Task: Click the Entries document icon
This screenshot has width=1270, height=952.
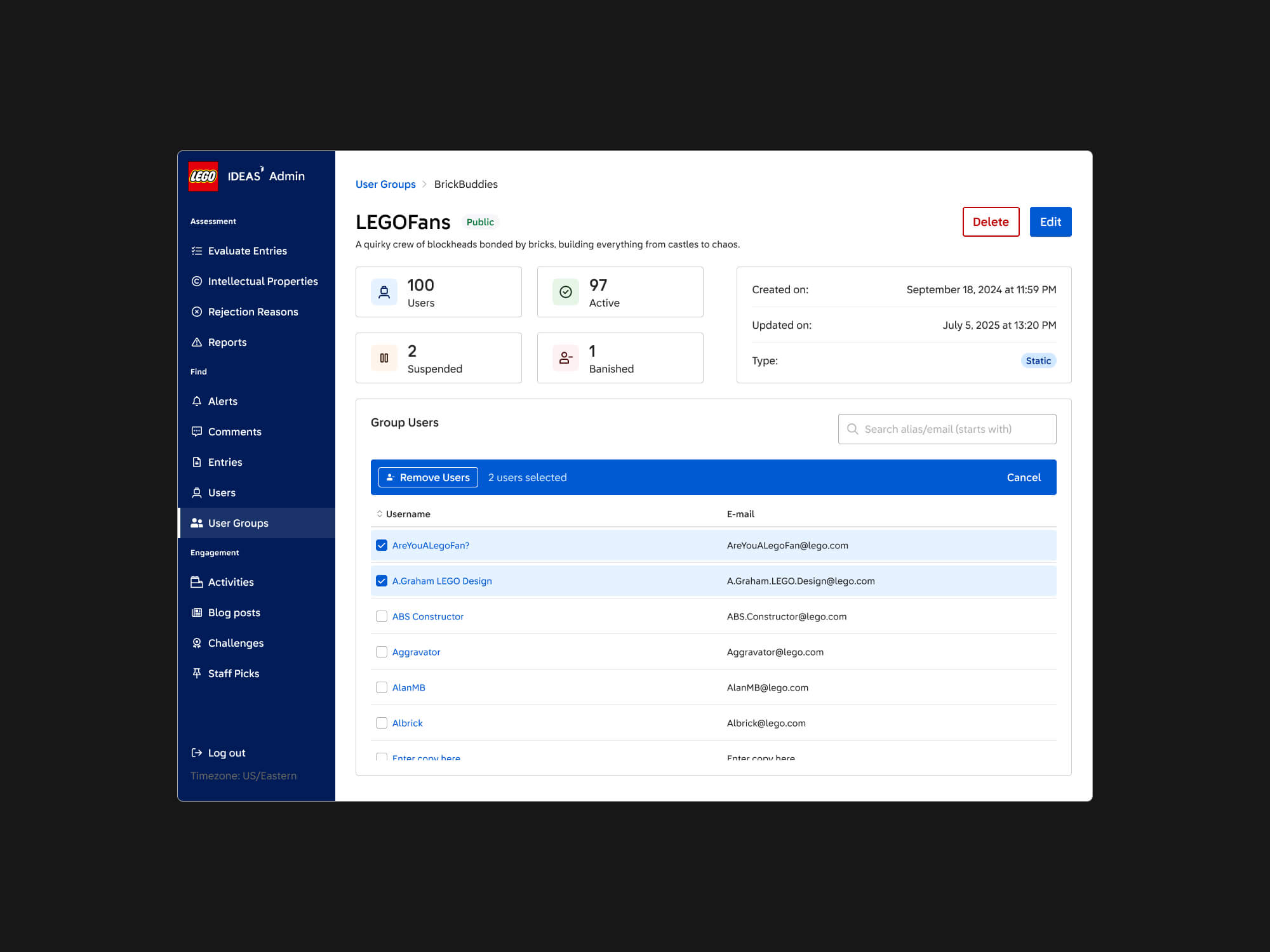Action: click(197, 462)
